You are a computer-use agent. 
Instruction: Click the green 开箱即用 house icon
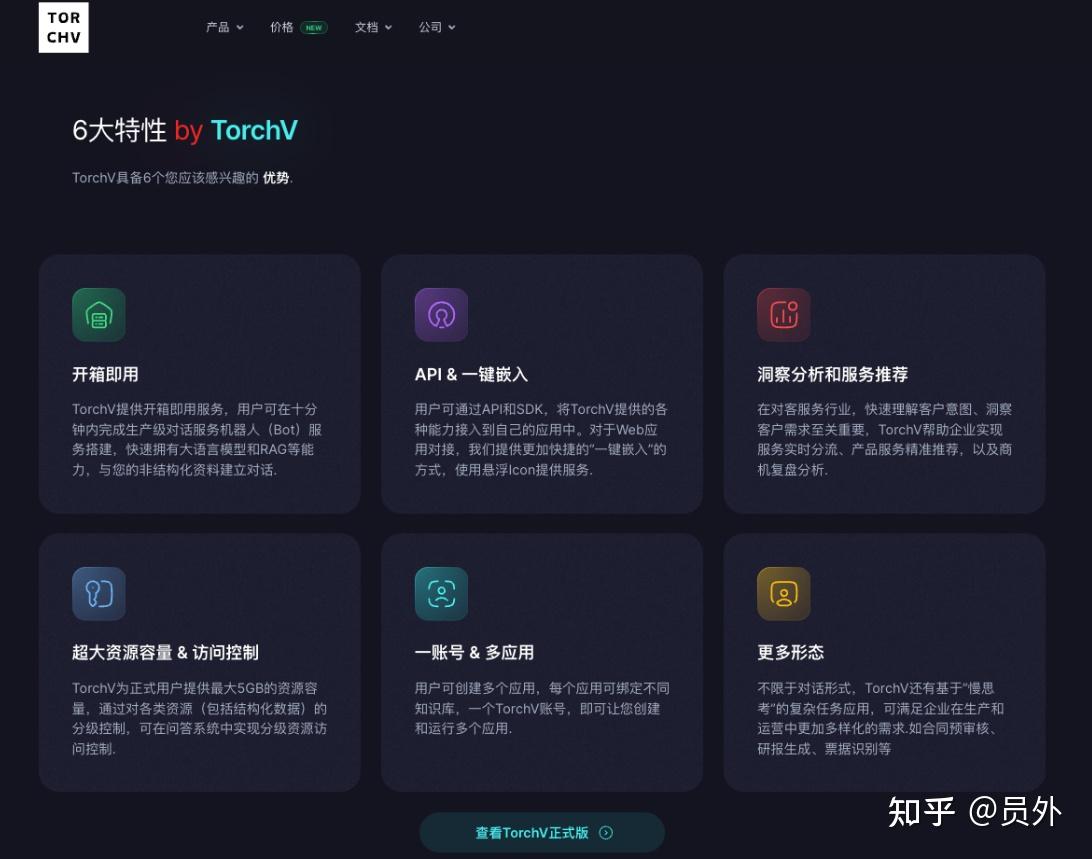99,315
